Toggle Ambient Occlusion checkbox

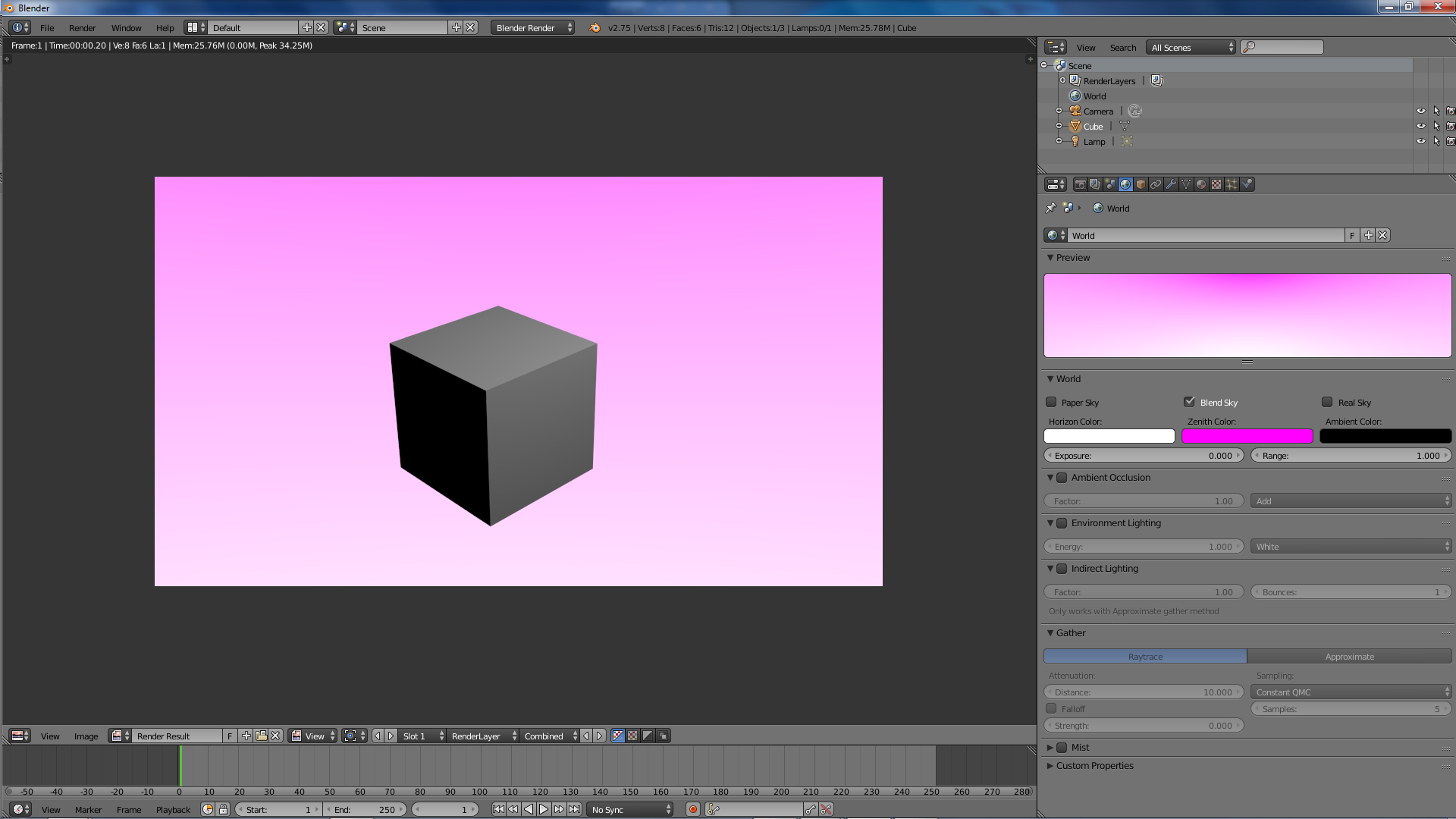tap(1062, 477)
